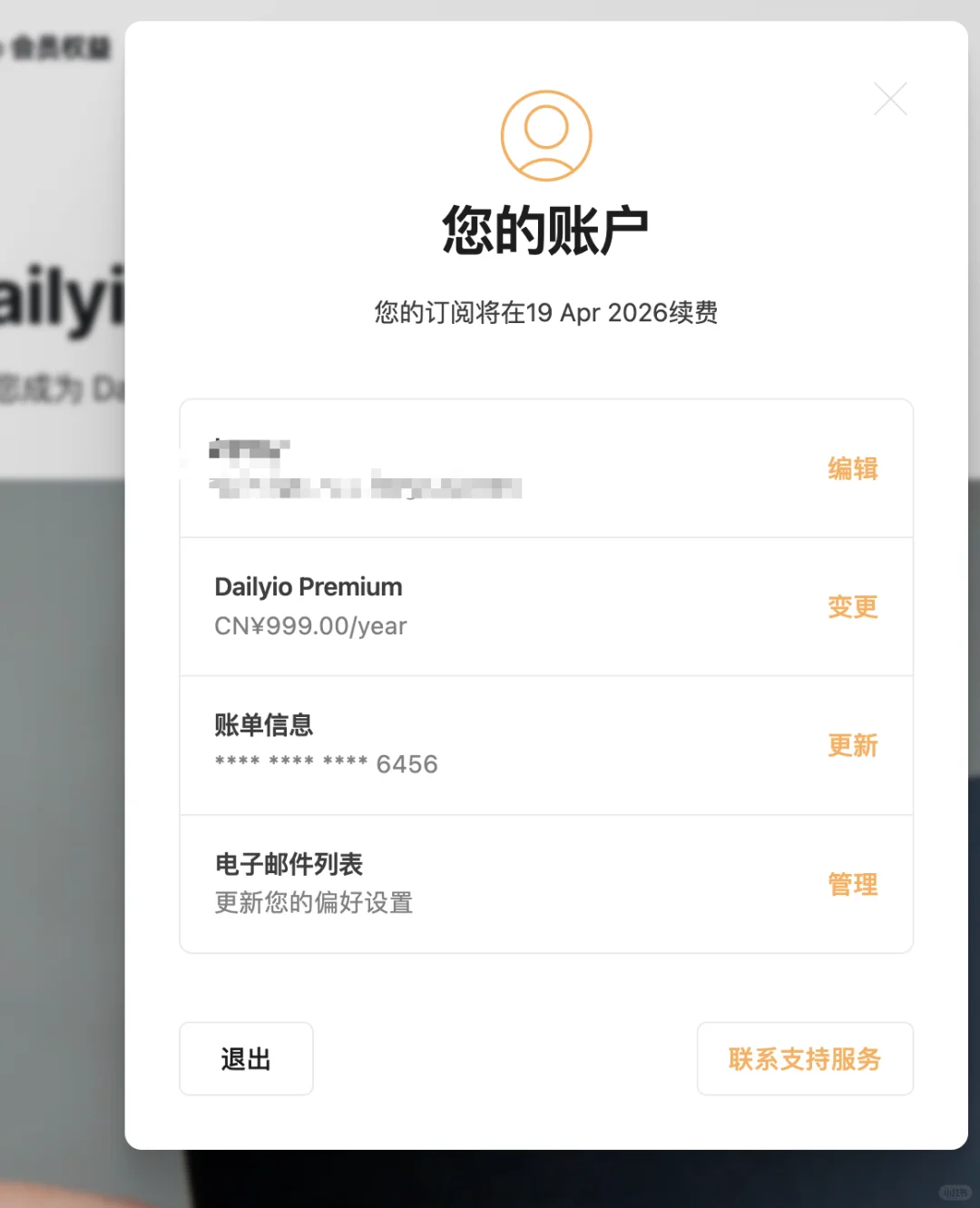The width and height of the screenshot is (980, 1208).
Task: Click the 更新您的偏好设置 description text
Action: point(314,903)
